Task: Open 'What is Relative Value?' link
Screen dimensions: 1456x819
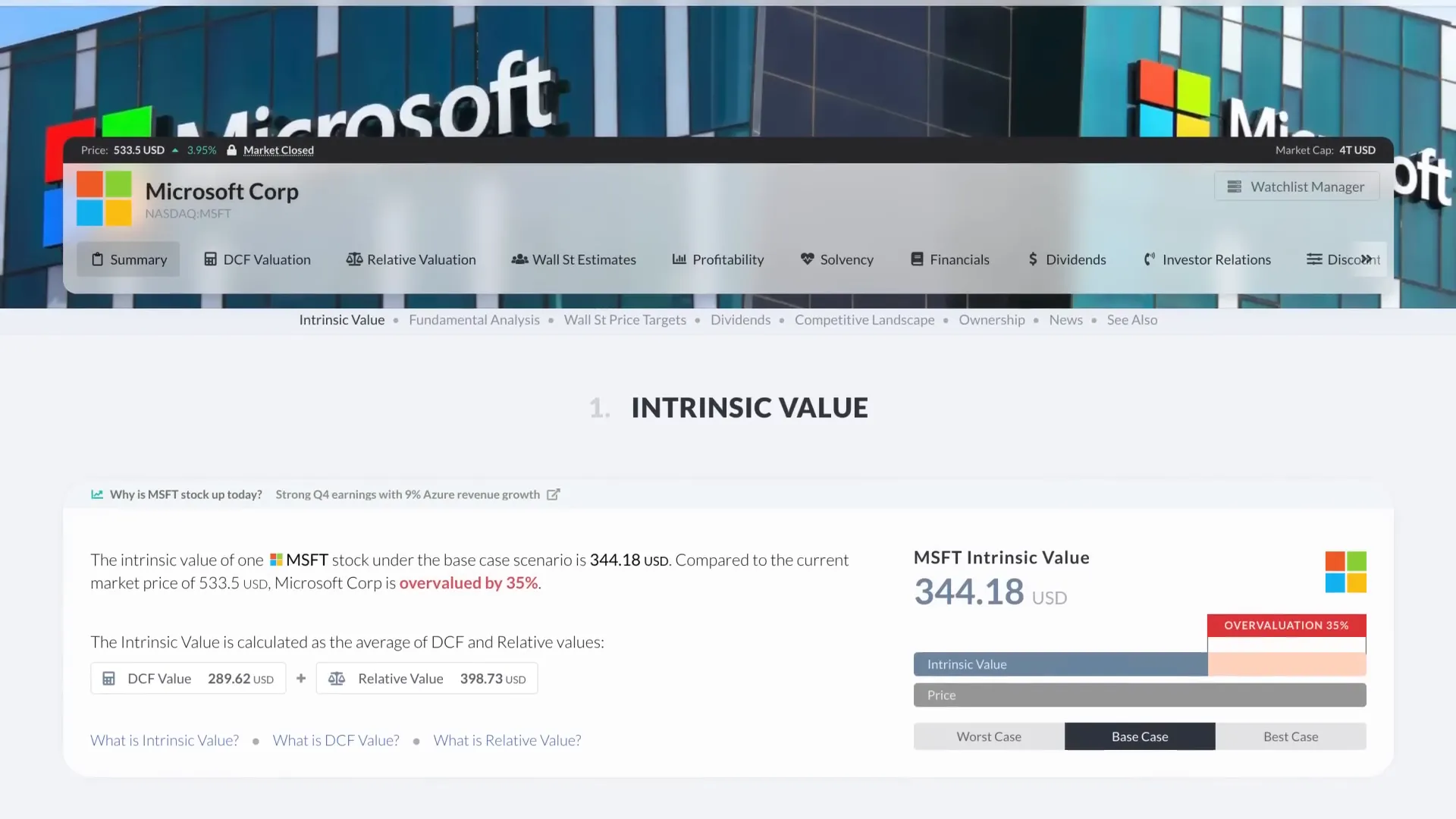Action: (x=507, y=740)
